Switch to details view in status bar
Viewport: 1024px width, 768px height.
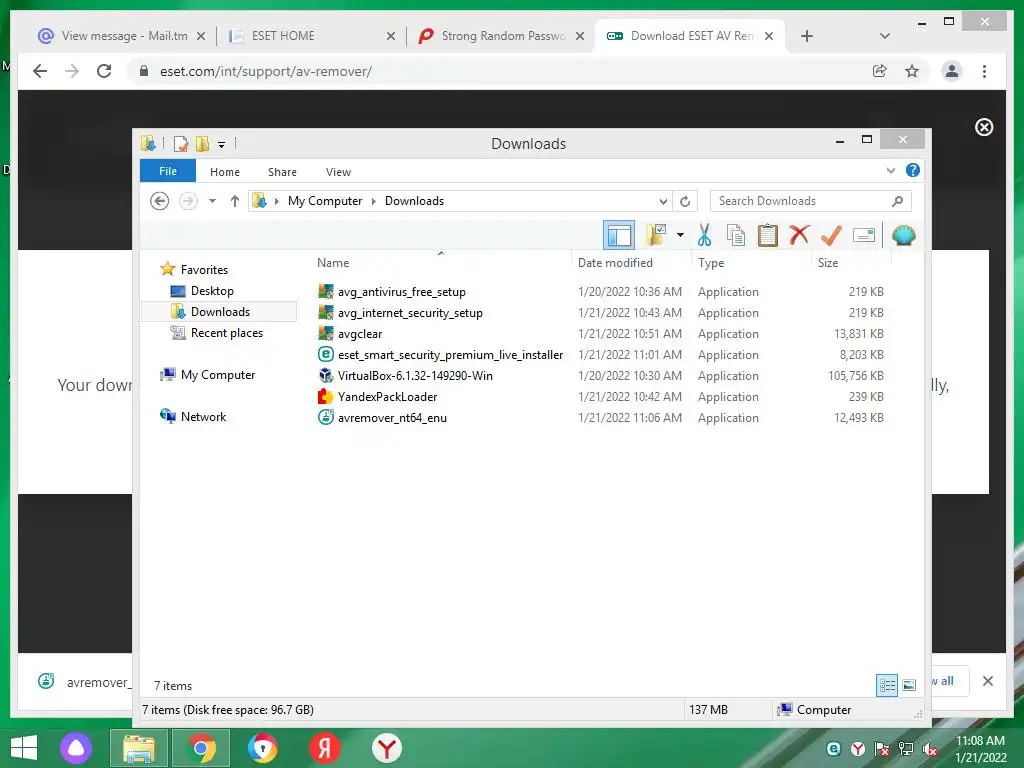887,685
